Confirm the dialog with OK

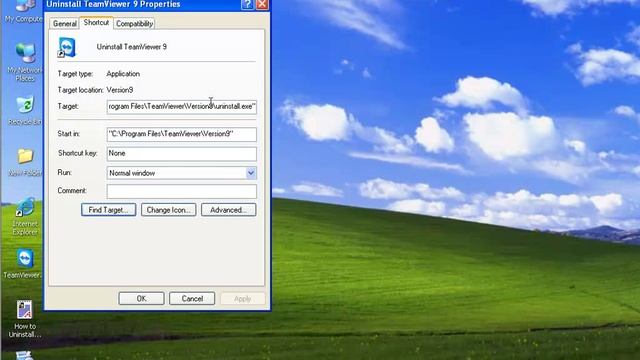click(141, 298)
